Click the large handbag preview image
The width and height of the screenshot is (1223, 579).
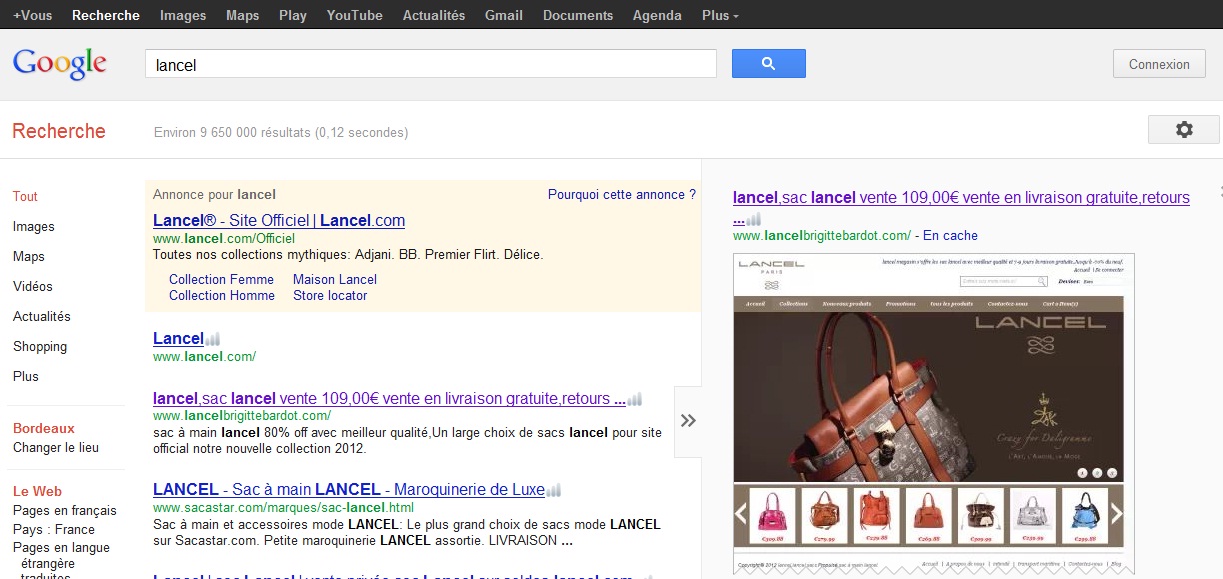pos(928,397)
